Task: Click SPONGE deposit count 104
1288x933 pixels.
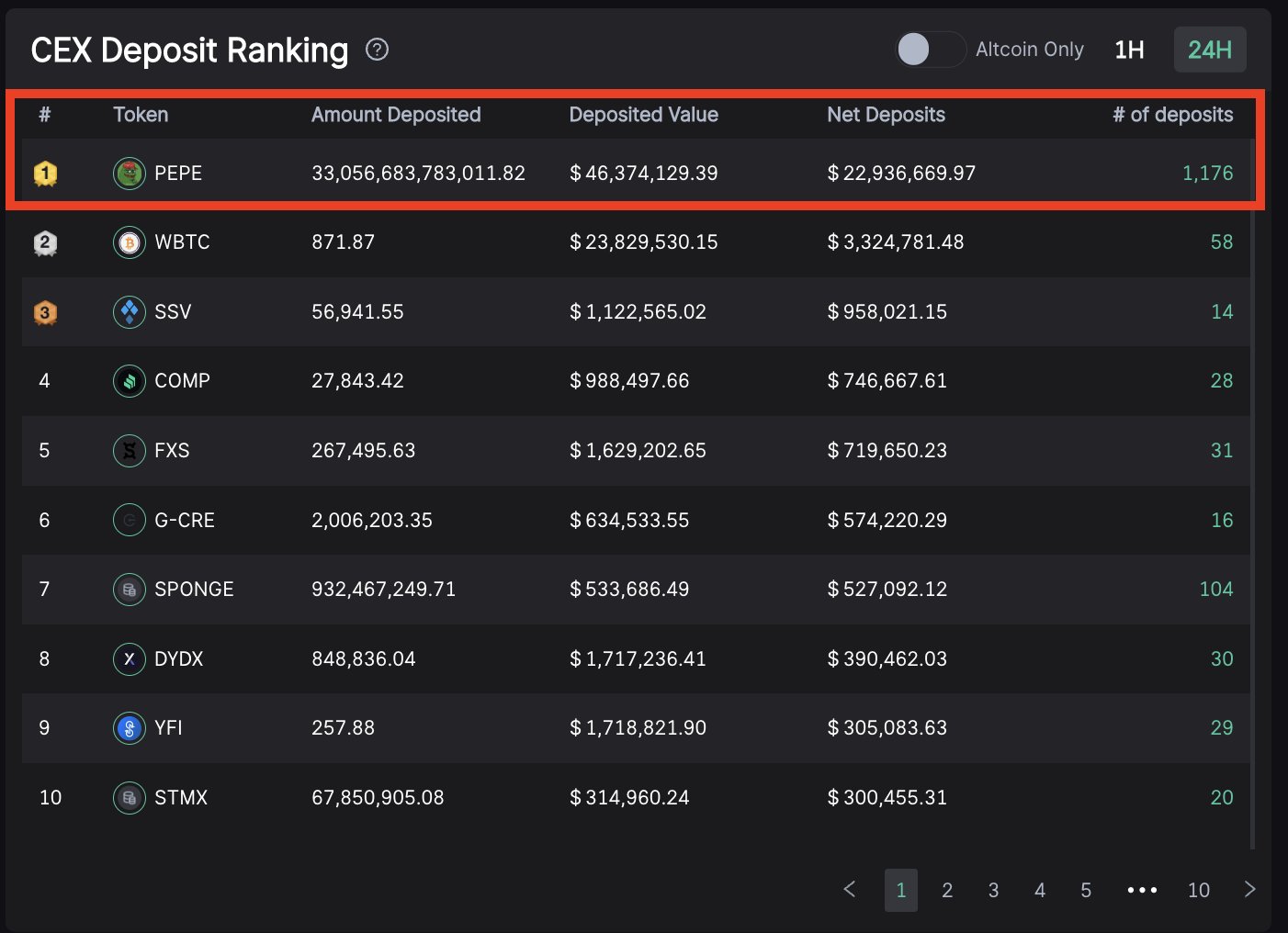Action: (1216, 590)
